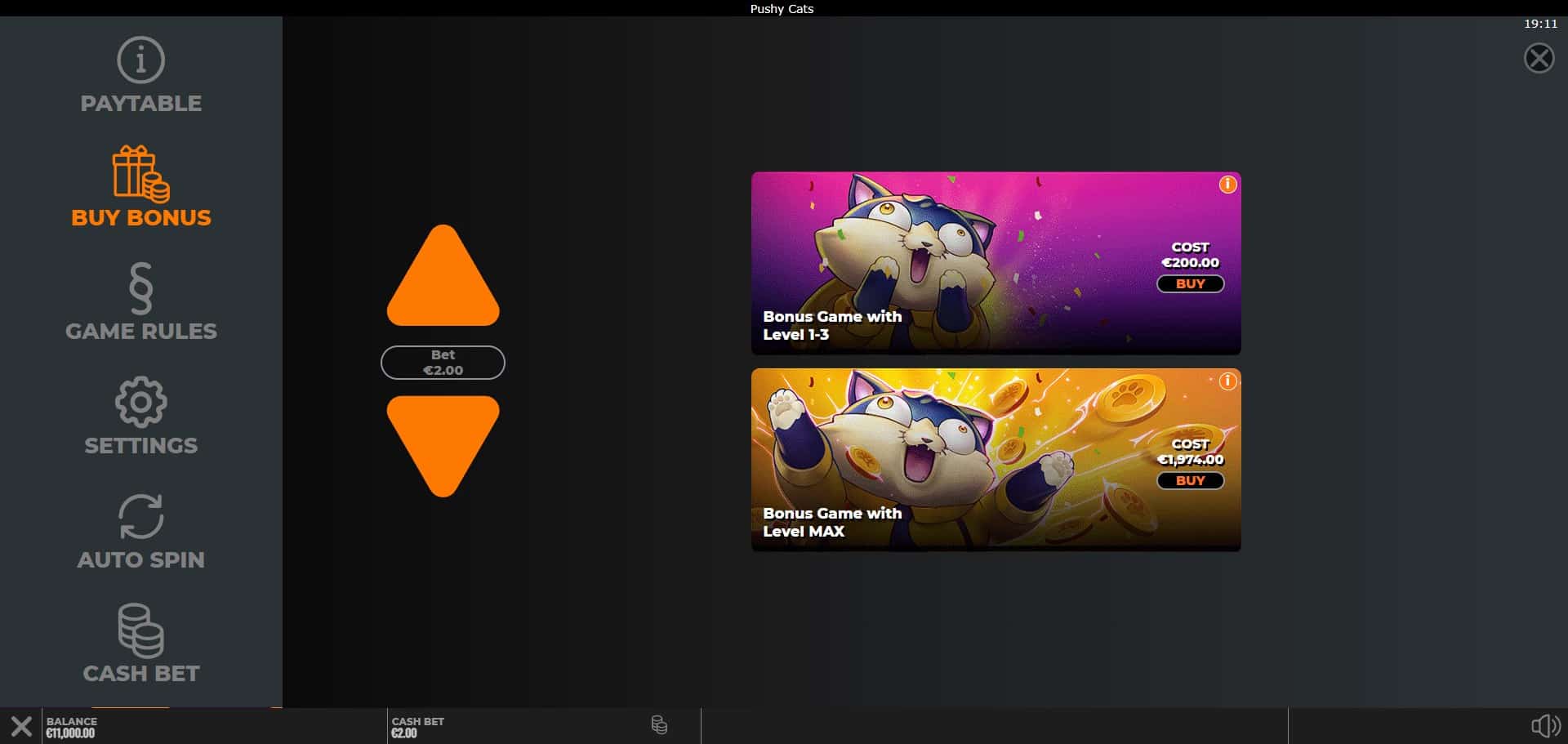Toggle sound with the speaker icon
This screenshot has width=1568, height=744.
pyautogui.click(x=1545, y=726)
